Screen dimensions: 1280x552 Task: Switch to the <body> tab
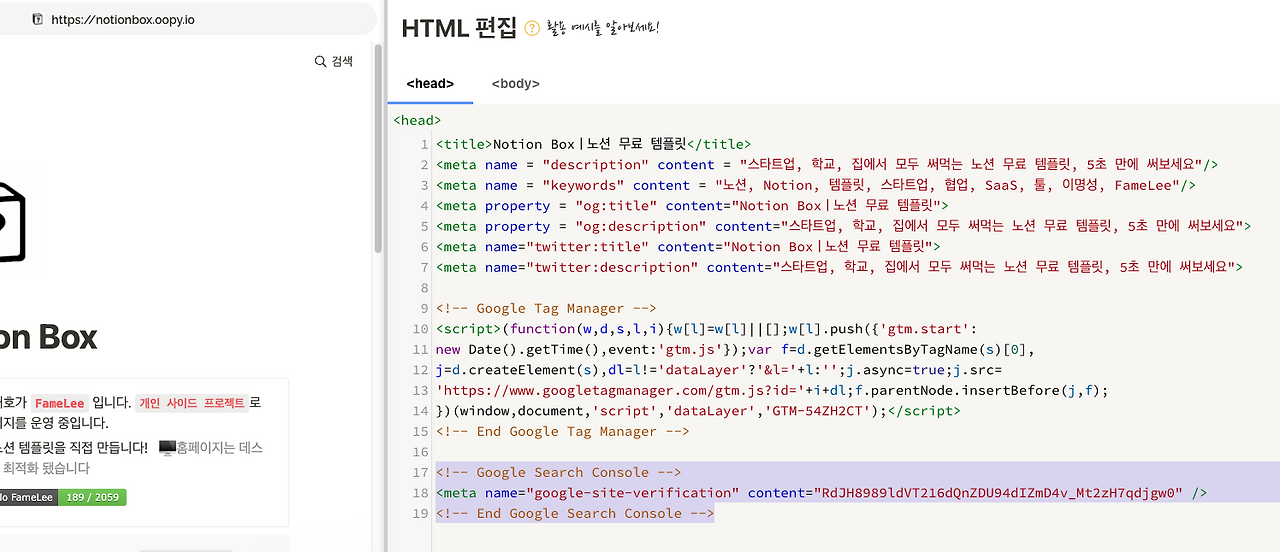coord(516,84)
